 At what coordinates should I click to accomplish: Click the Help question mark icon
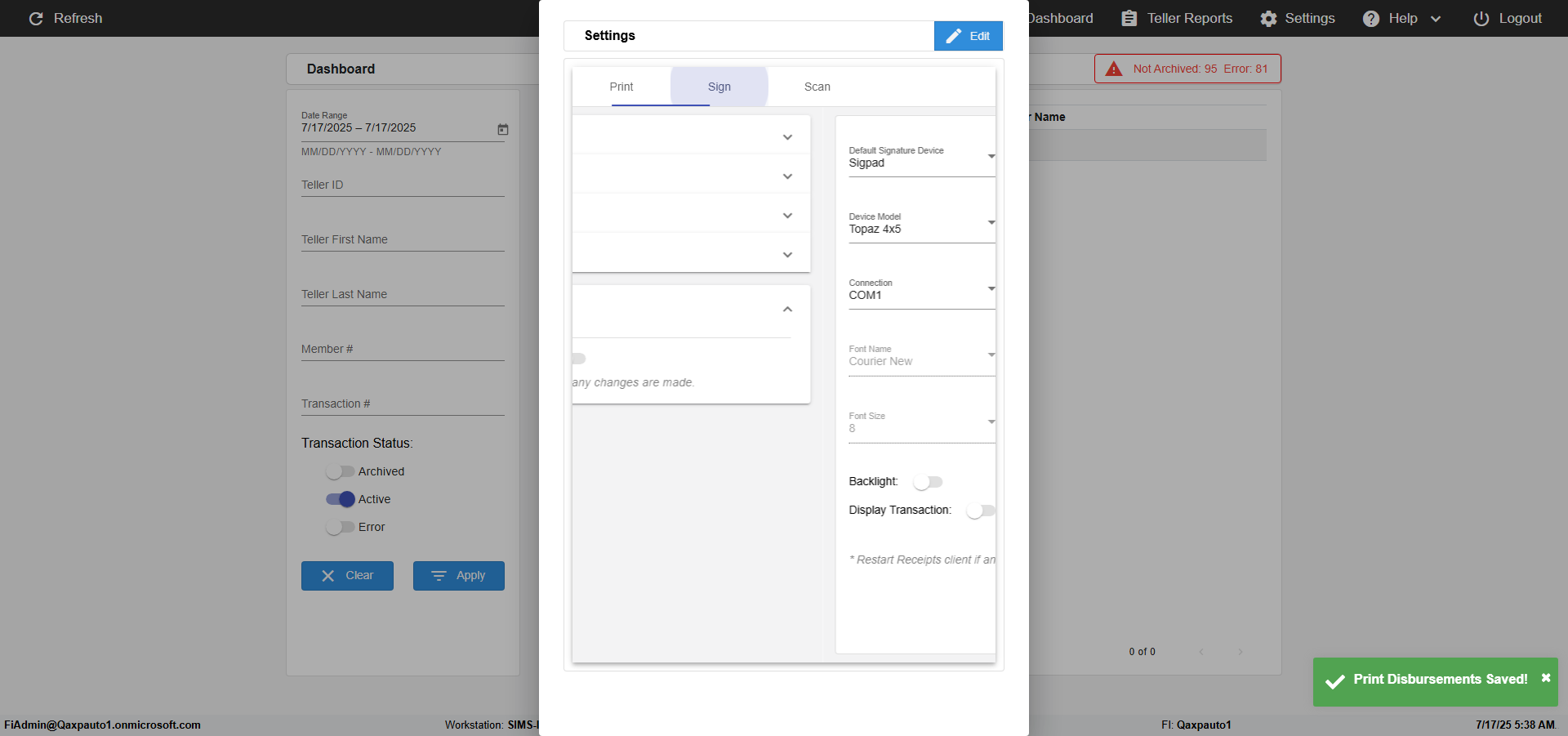click(1371, 18)
